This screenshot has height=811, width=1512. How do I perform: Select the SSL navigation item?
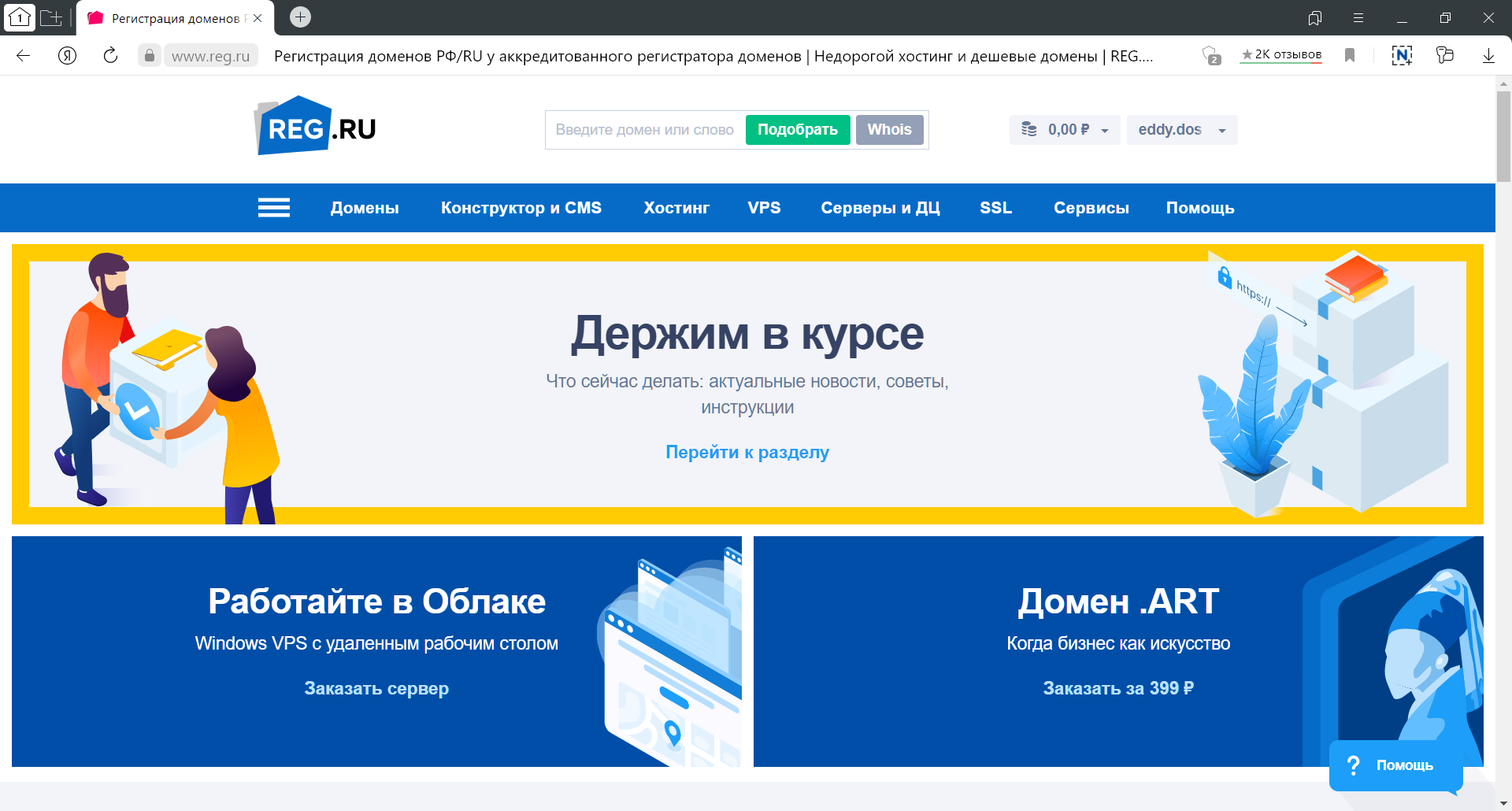pos(995,208)
